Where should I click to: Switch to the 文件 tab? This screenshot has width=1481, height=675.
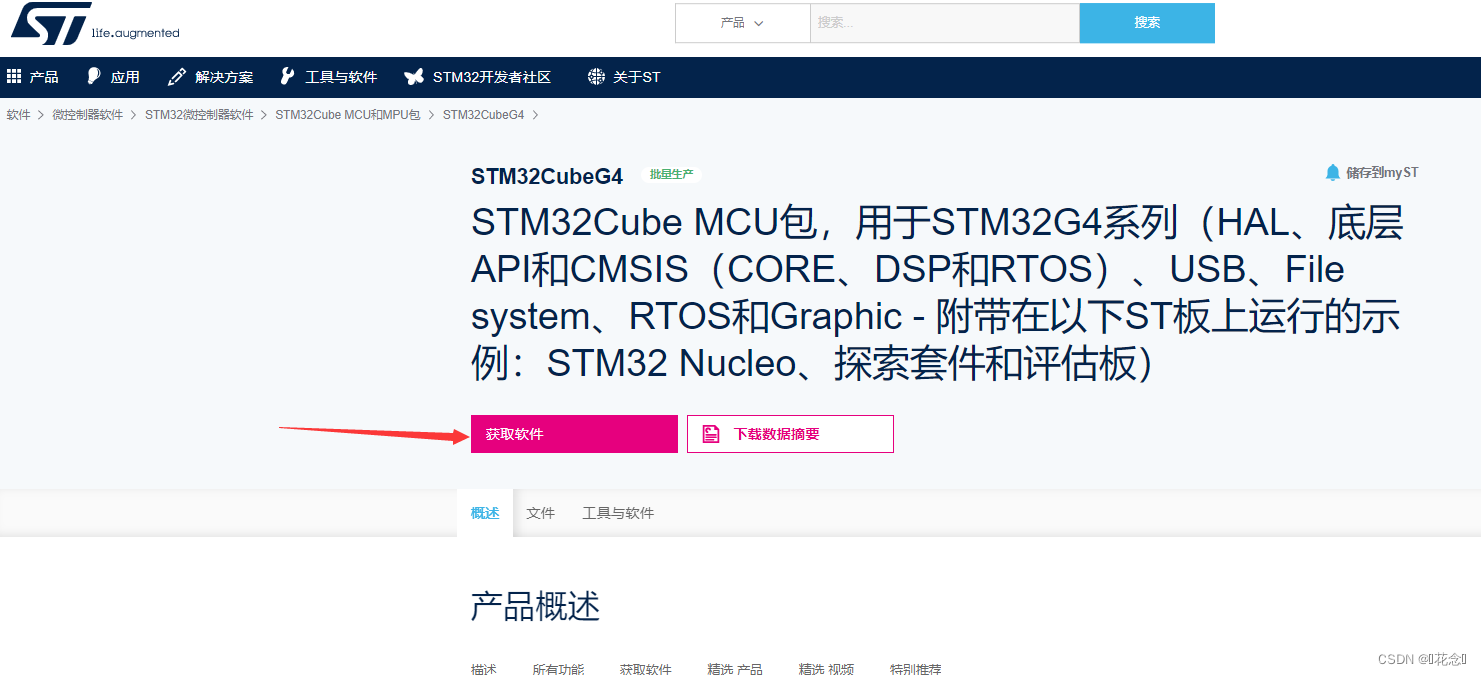coord(541,513)
